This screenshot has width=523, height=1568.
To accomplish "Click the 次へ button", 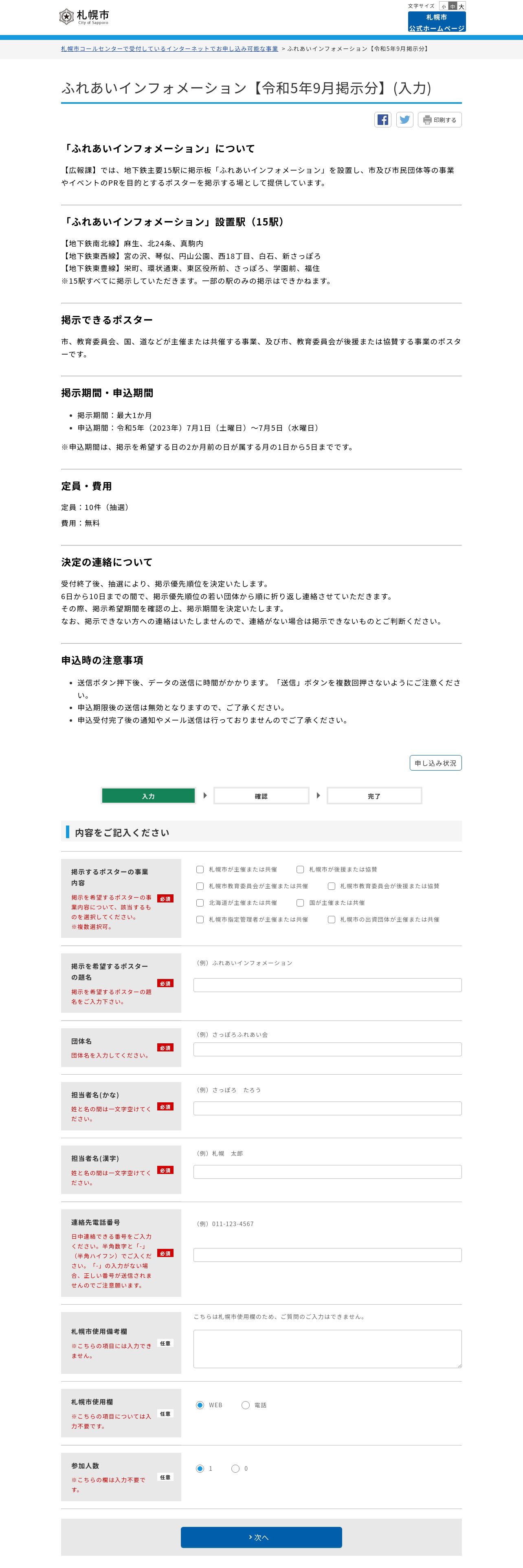I will pyautogui.click(x=261, y=1537).
